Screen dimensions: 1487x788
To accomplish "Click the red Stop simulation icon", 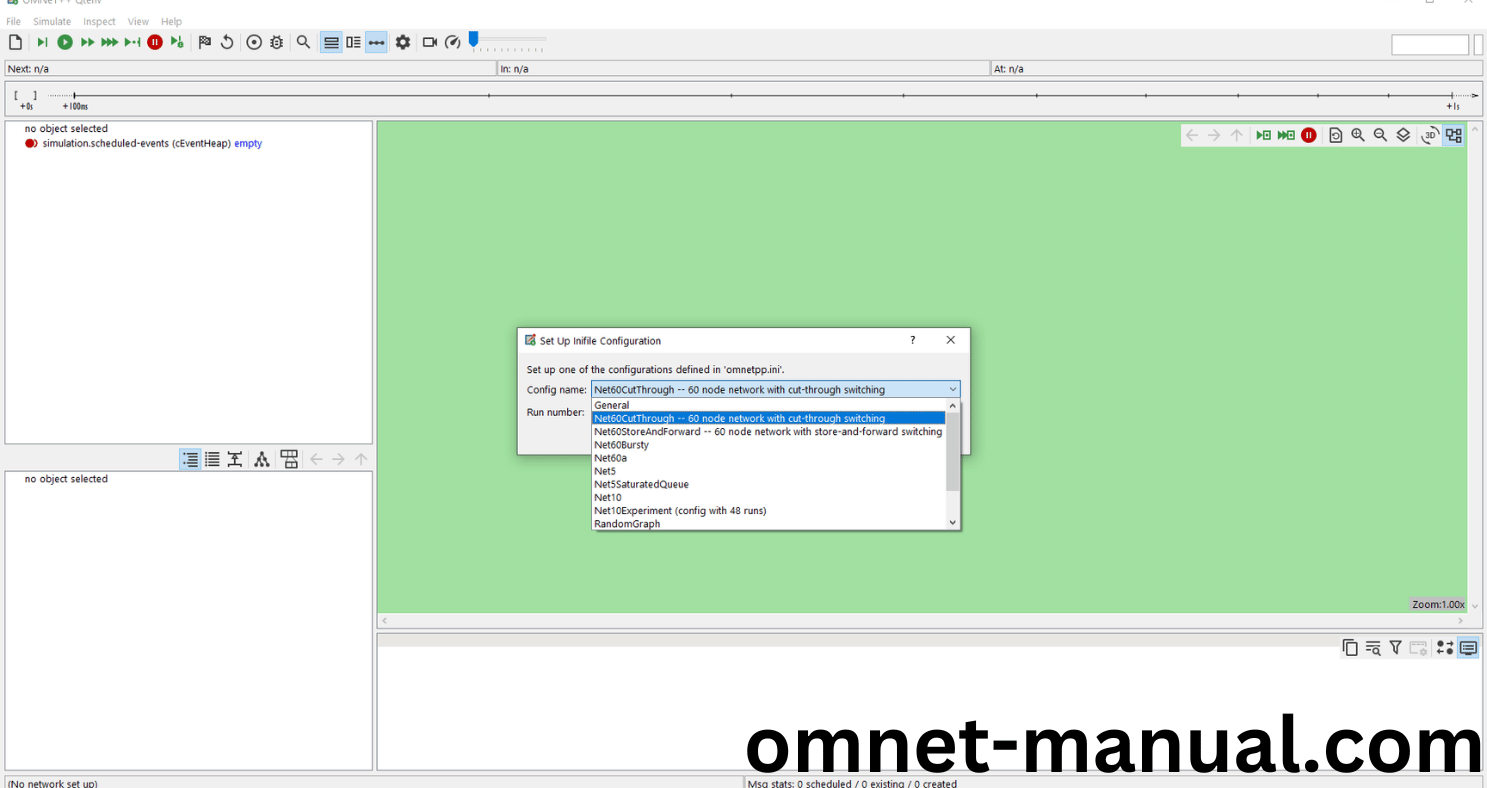I will (155, 42).
